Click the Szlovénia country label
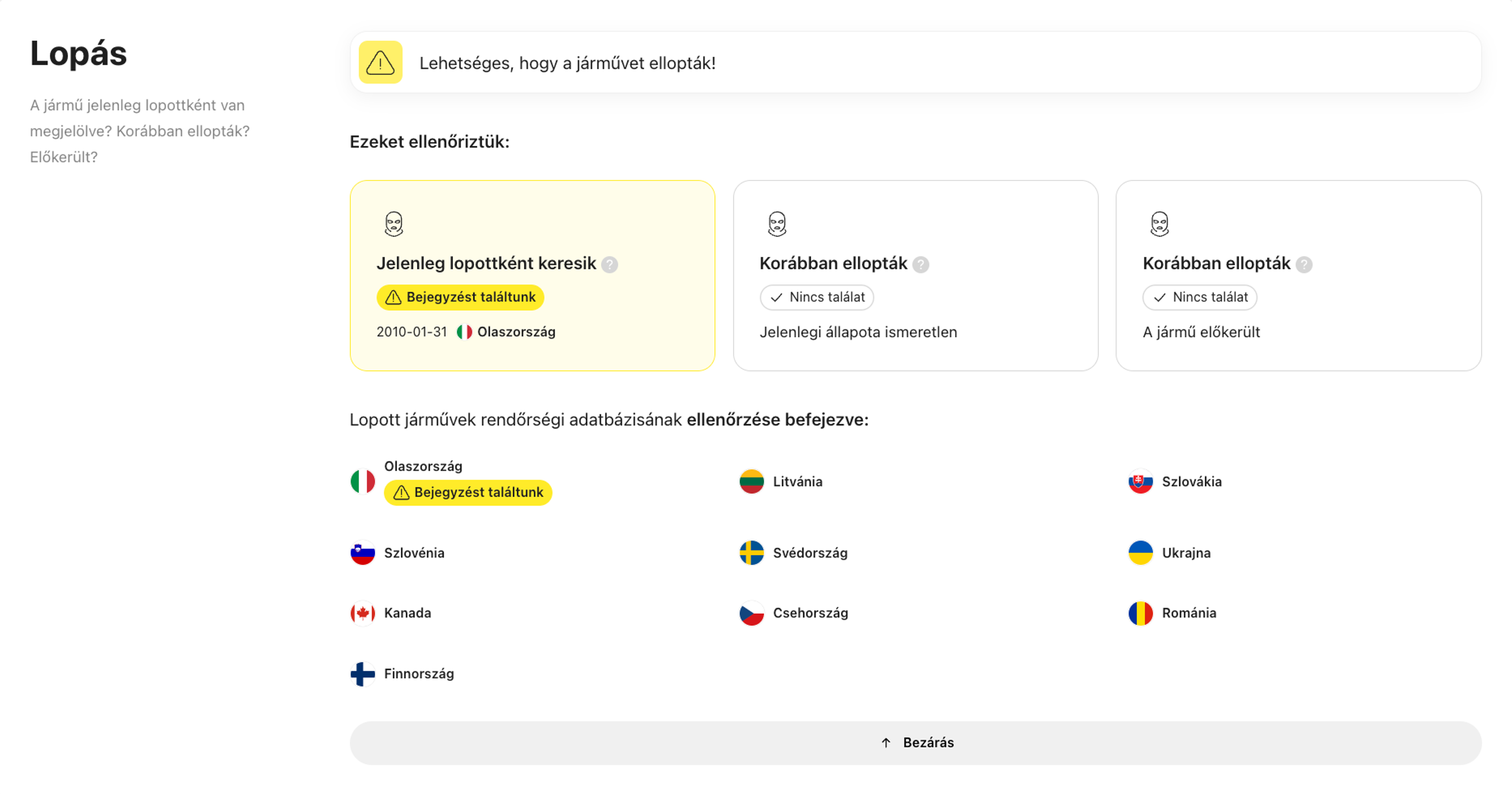Image resolution: width=1512 pixels, height=794 pixels. click(414, 553)
